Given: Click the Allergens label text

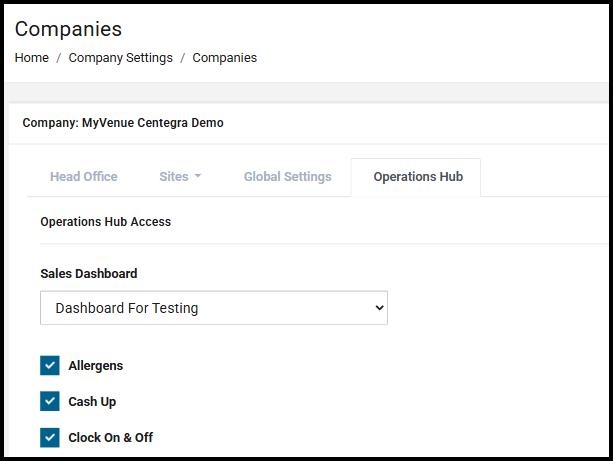Looking at the screenshot, I should click(x=95, y=366).
